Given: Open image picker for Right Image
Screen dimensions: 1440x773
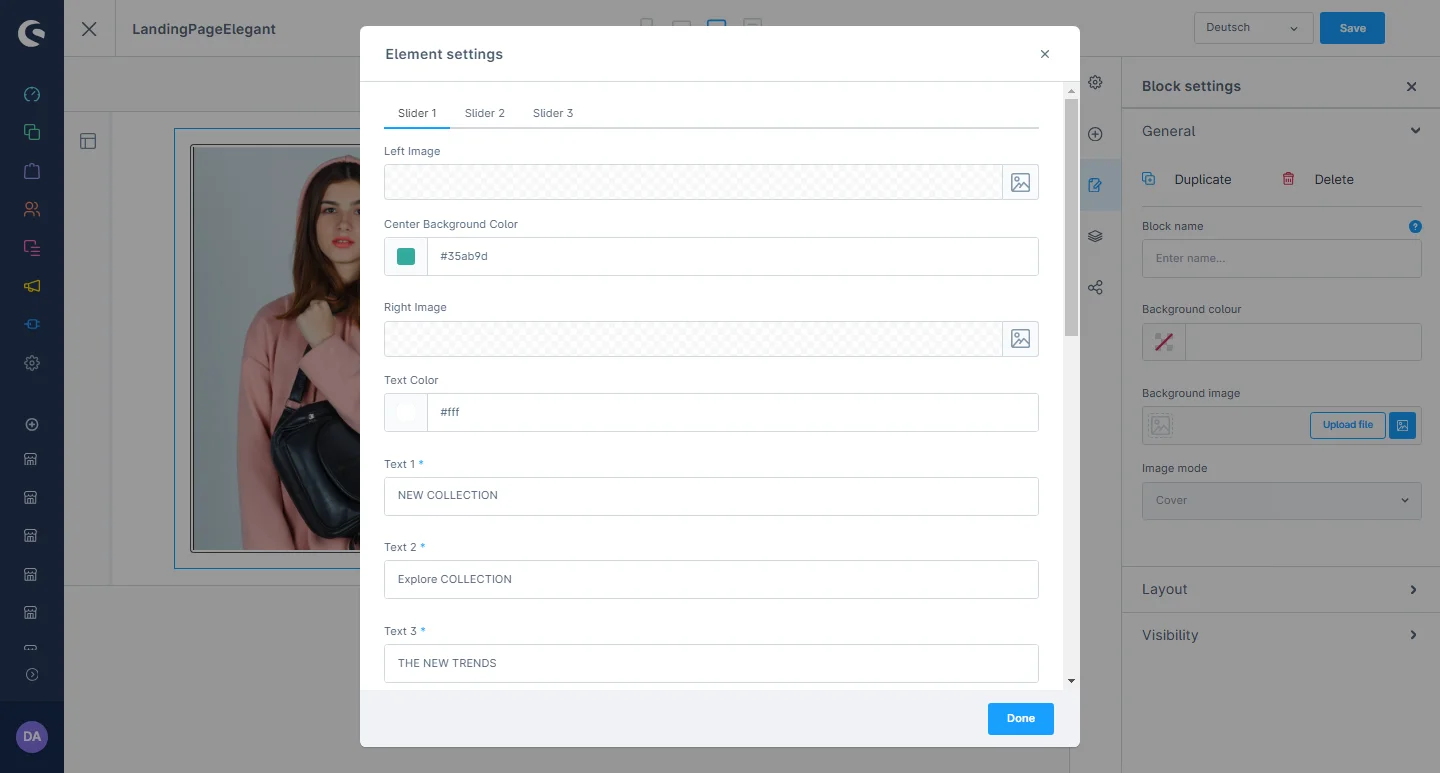Looking at the screenshot, I should click(x=1020, y=339).
